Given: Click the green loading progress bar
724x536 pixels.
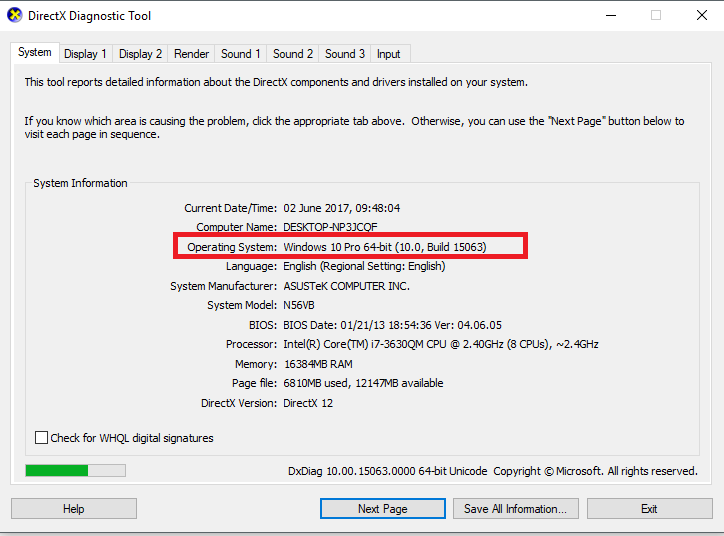Looking at the screenshot, I should pos(75,470).
